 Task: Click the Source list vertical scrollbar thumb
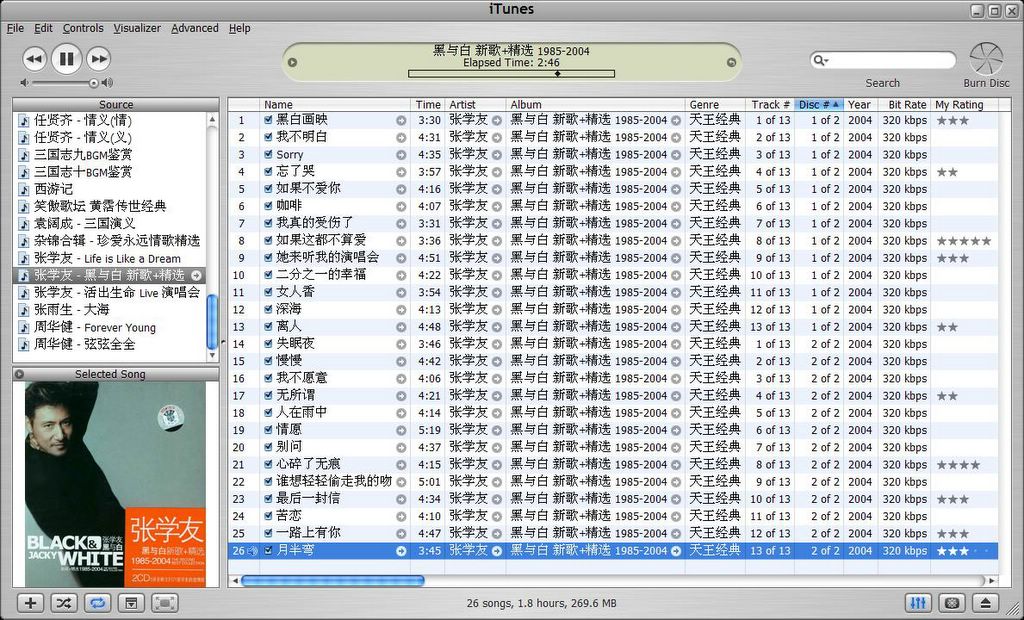[212, 322]
